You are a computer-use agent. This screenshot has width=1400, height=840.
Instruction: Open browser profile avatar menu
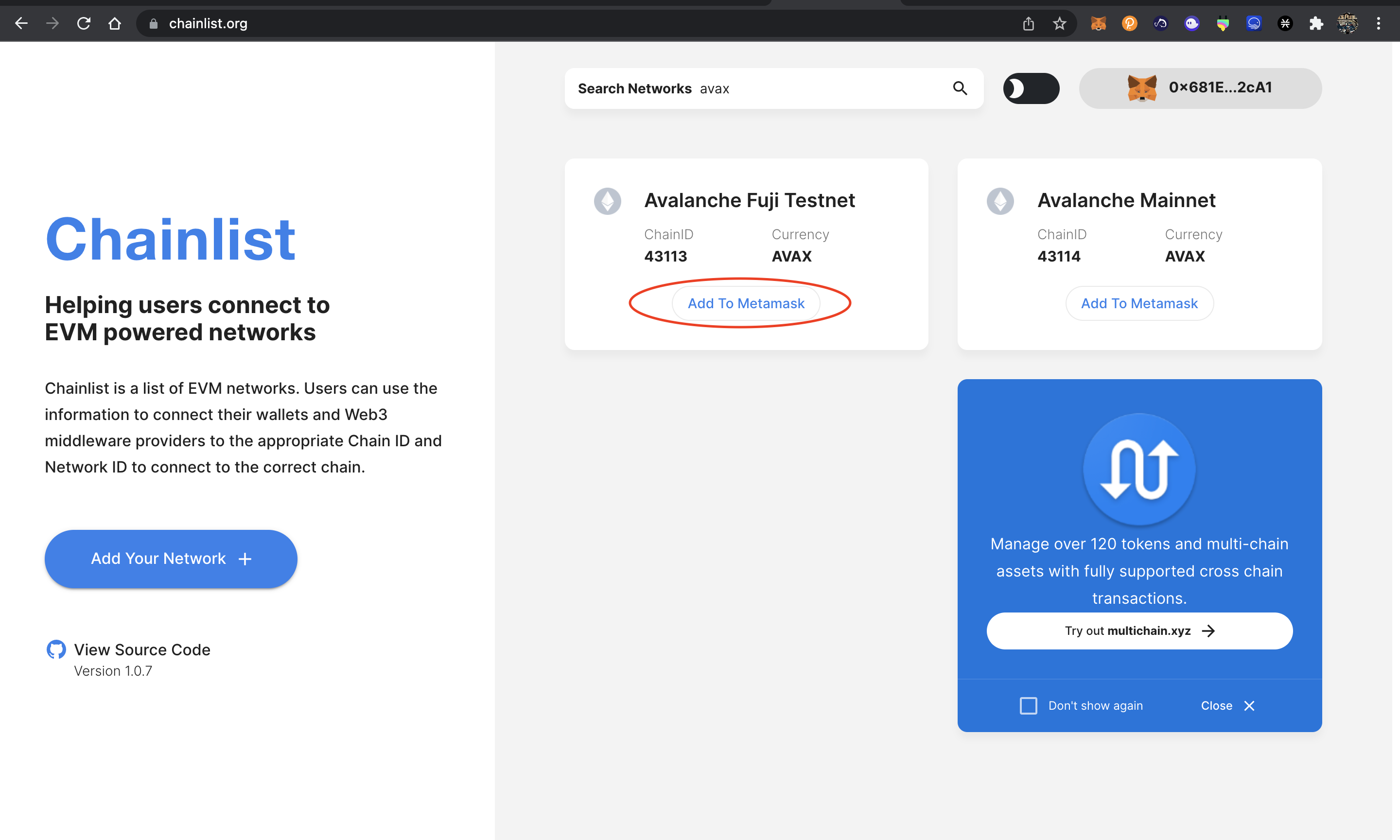tap(1347, 23)
